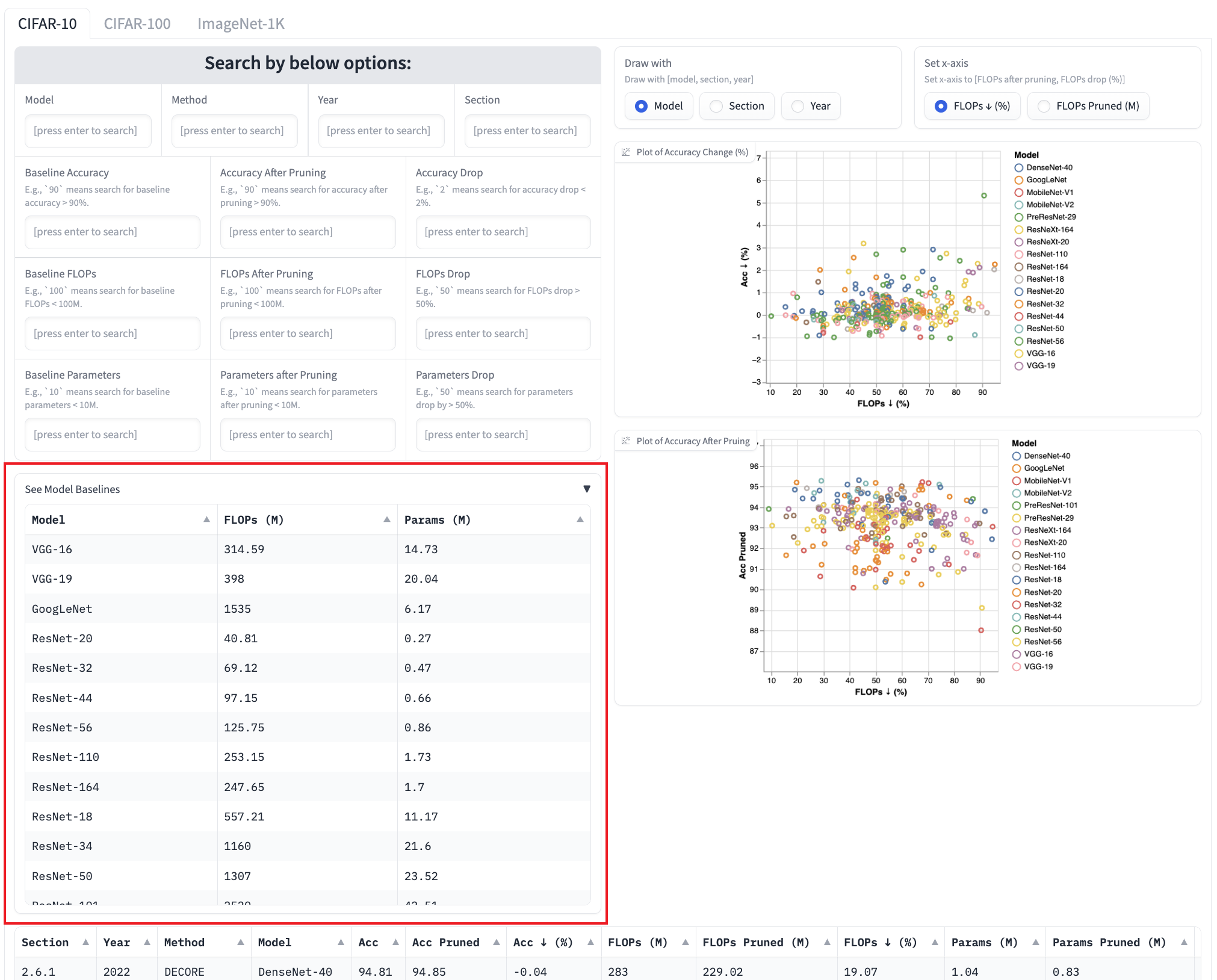Sort results by FLOPs ↓ (%) arrow
Image resolution: width=1217 pixels, height=980 pixels.
[x=935, y=942]
